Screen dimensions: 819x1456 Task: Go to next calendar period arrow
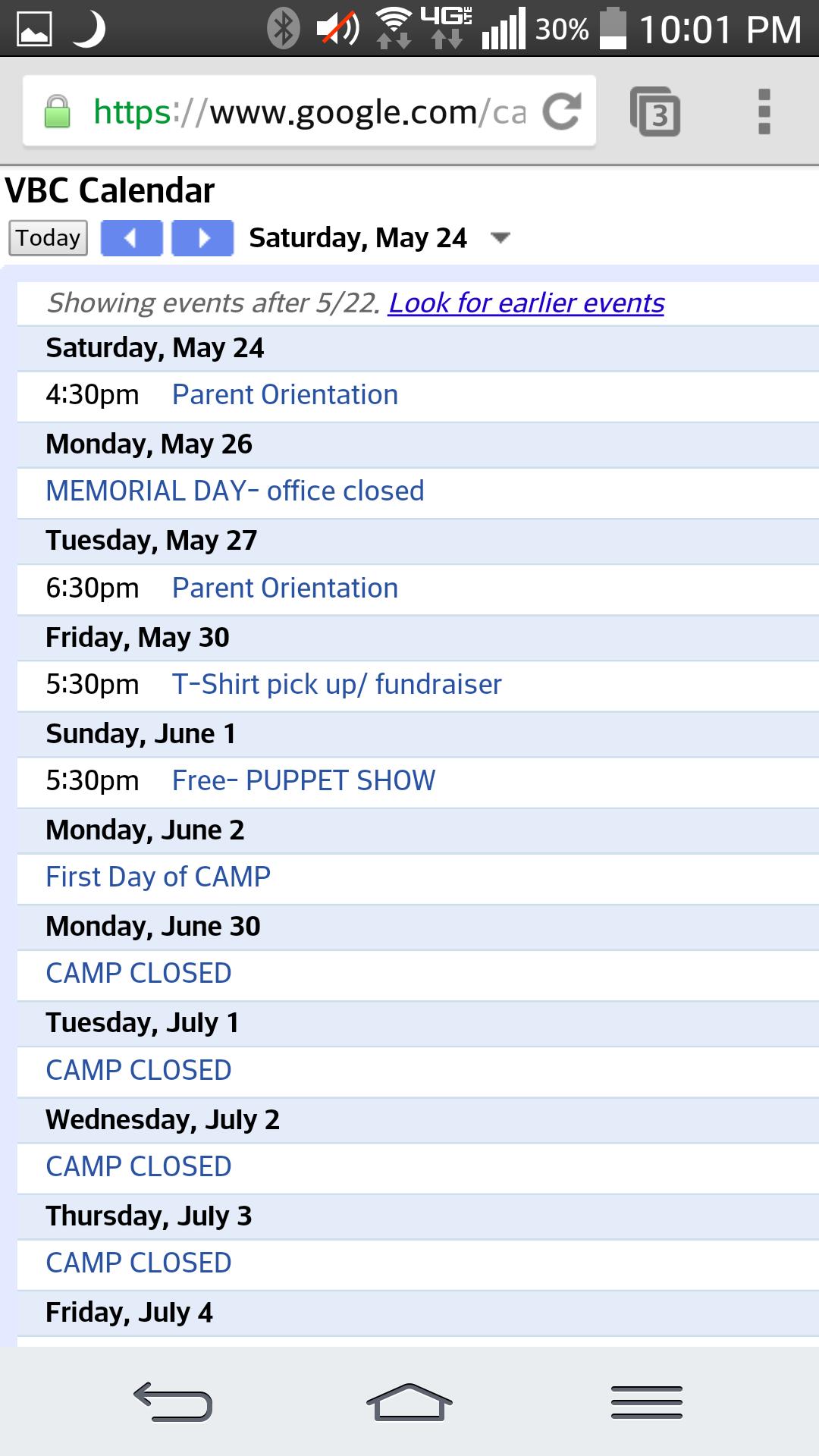click(202, 238)
